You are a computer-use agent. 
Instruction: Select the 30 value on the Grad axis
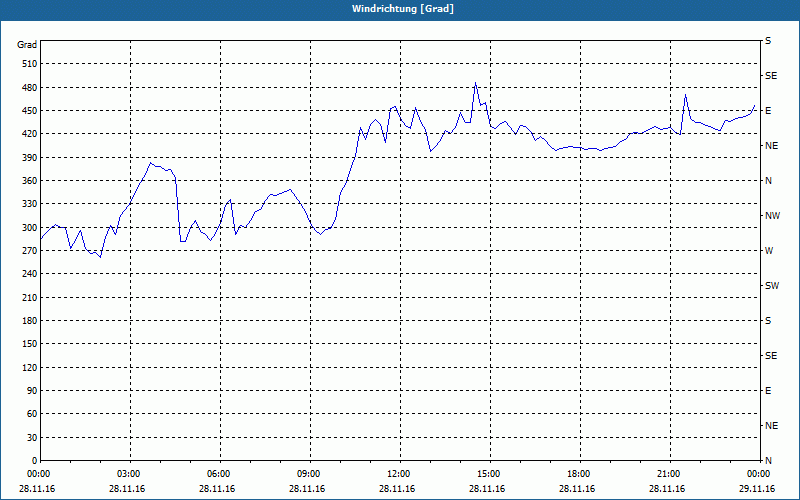tap(32, 437)
